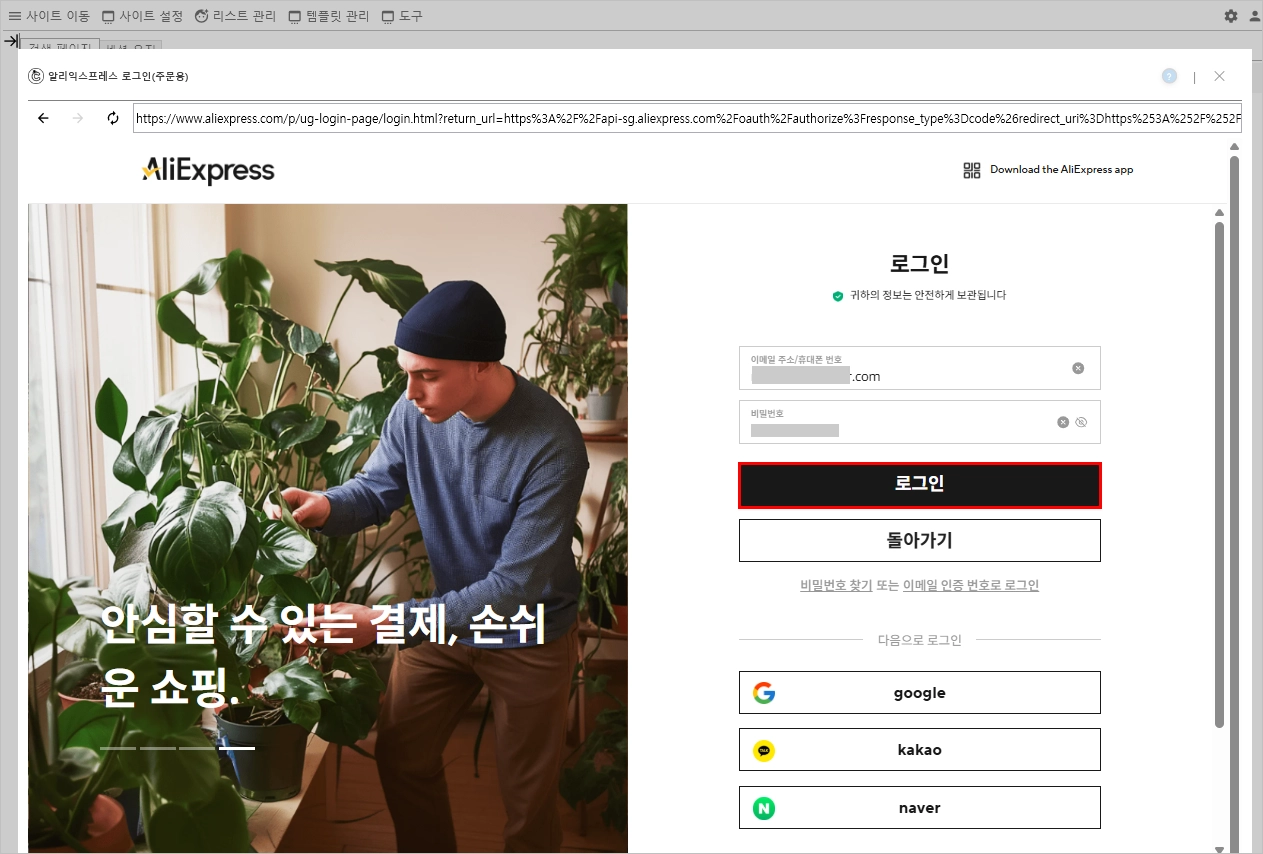Open the 템플릿 관리 menu
The height and width of the screenshot is (854, 1263).
328,16
